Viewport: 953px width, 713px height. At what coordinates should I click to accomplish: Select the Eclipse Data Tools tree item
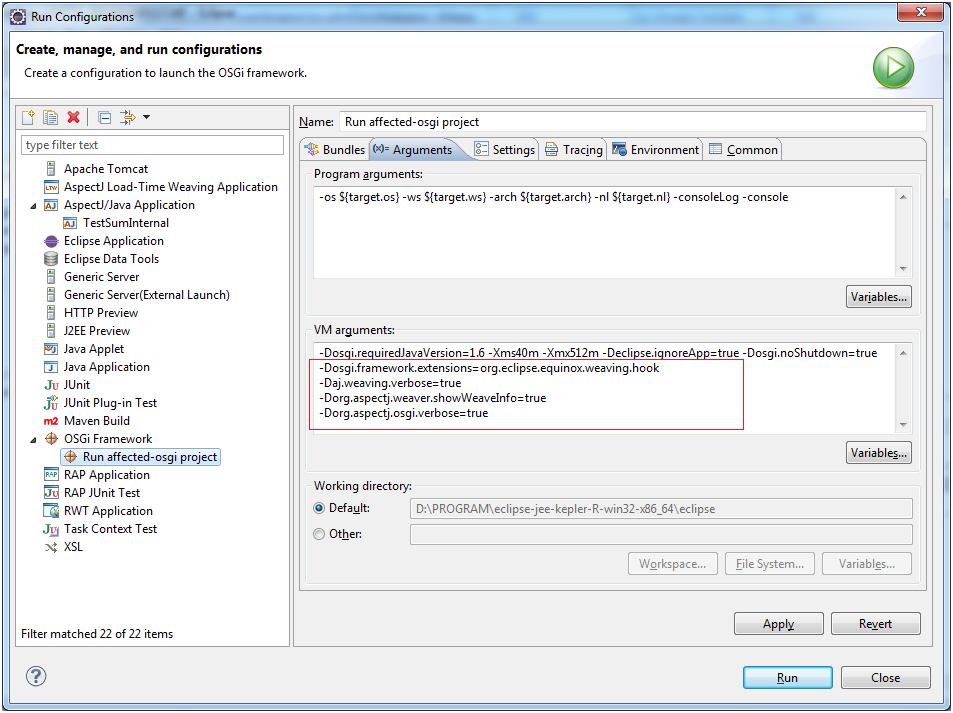(111, 259)
